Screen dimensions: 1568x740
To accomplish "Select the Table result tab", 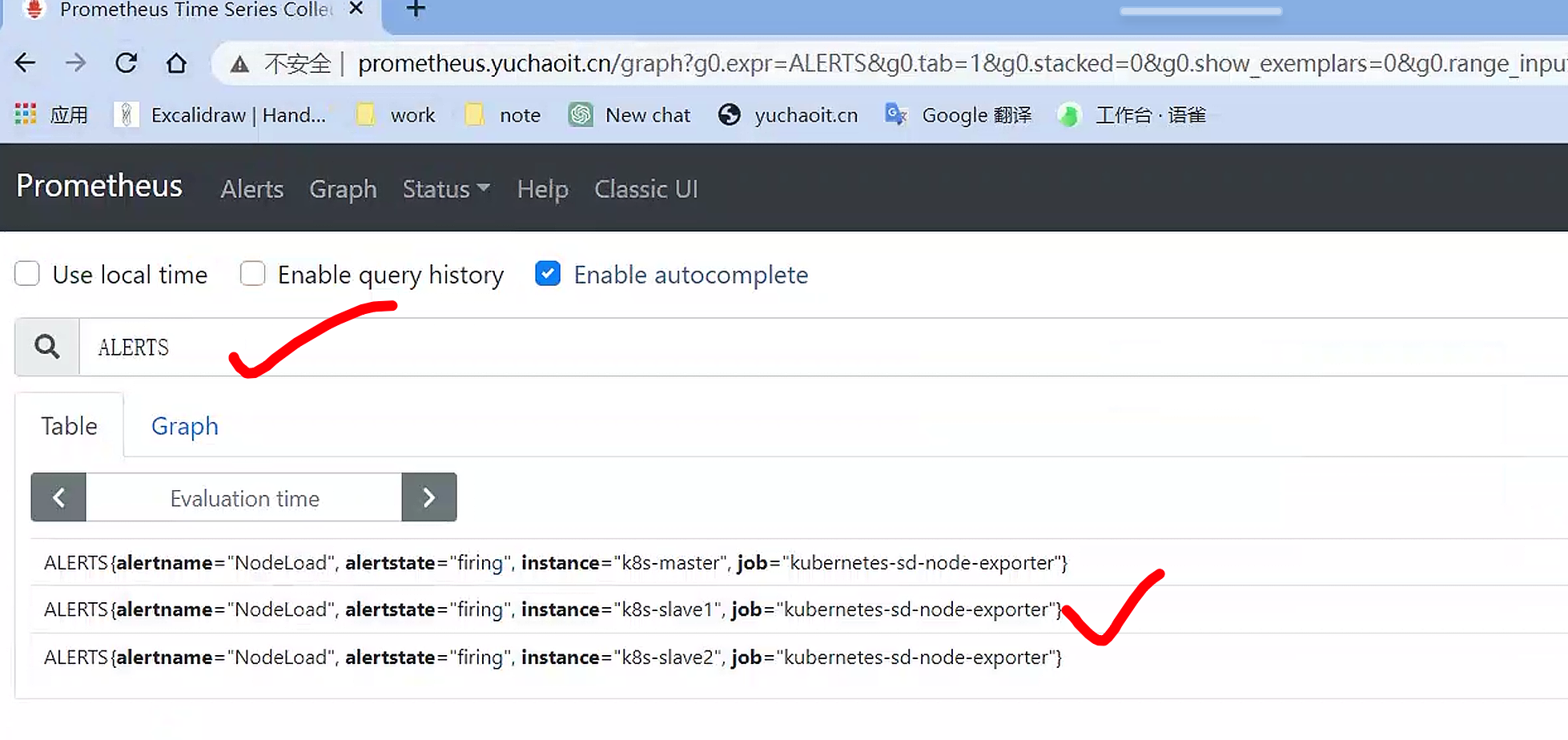I will (x=70, y=426).
